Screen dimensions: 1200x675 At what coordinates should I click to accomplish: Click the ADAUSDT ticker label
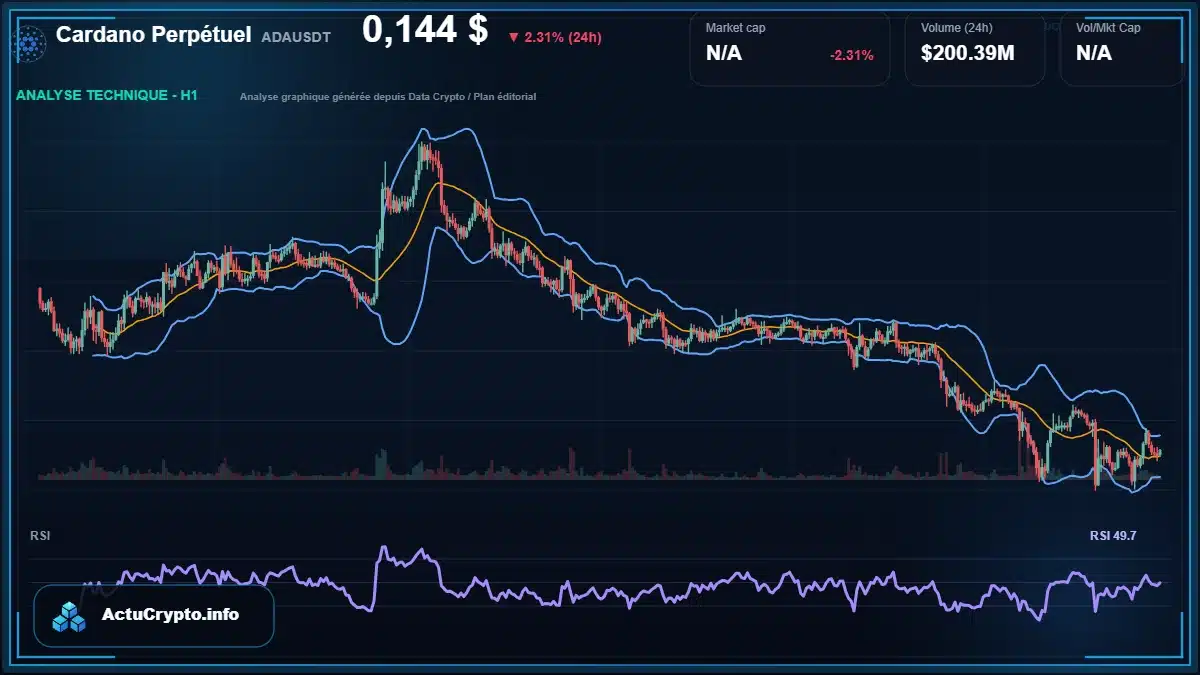point(296,36)
